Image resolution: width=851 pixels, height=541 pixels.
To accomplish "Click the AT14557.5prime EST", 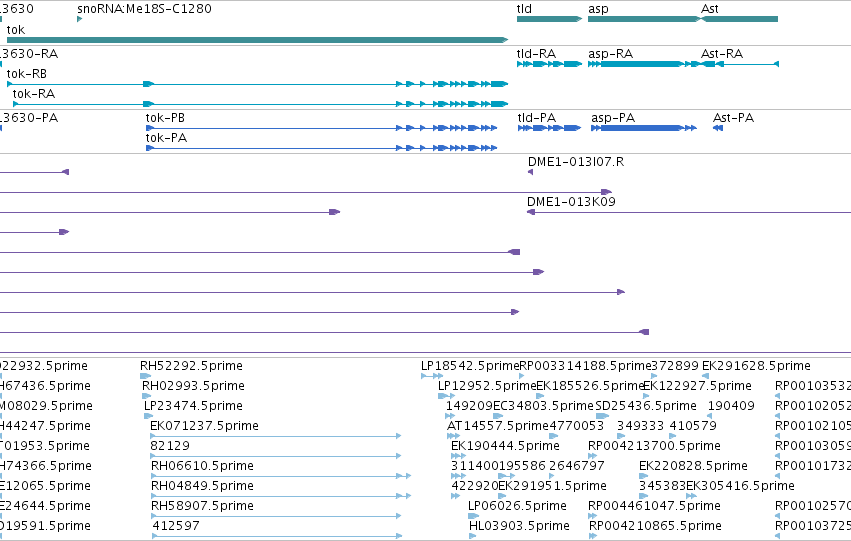I will point(453,436).
